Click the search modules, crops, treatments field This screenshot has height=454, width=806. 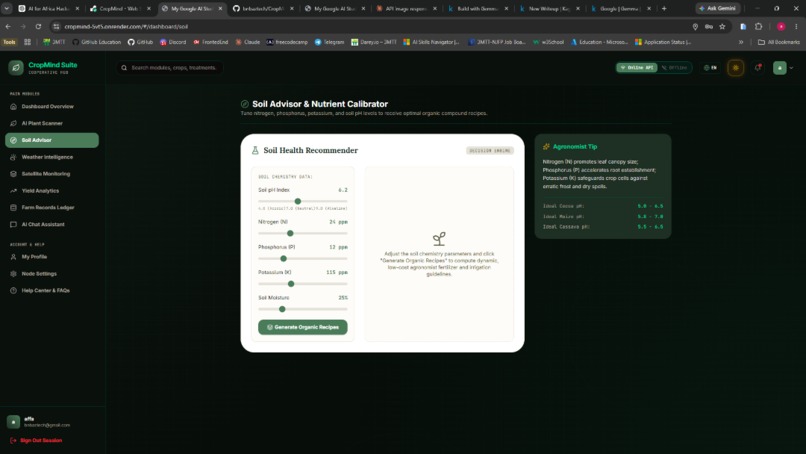170,68
